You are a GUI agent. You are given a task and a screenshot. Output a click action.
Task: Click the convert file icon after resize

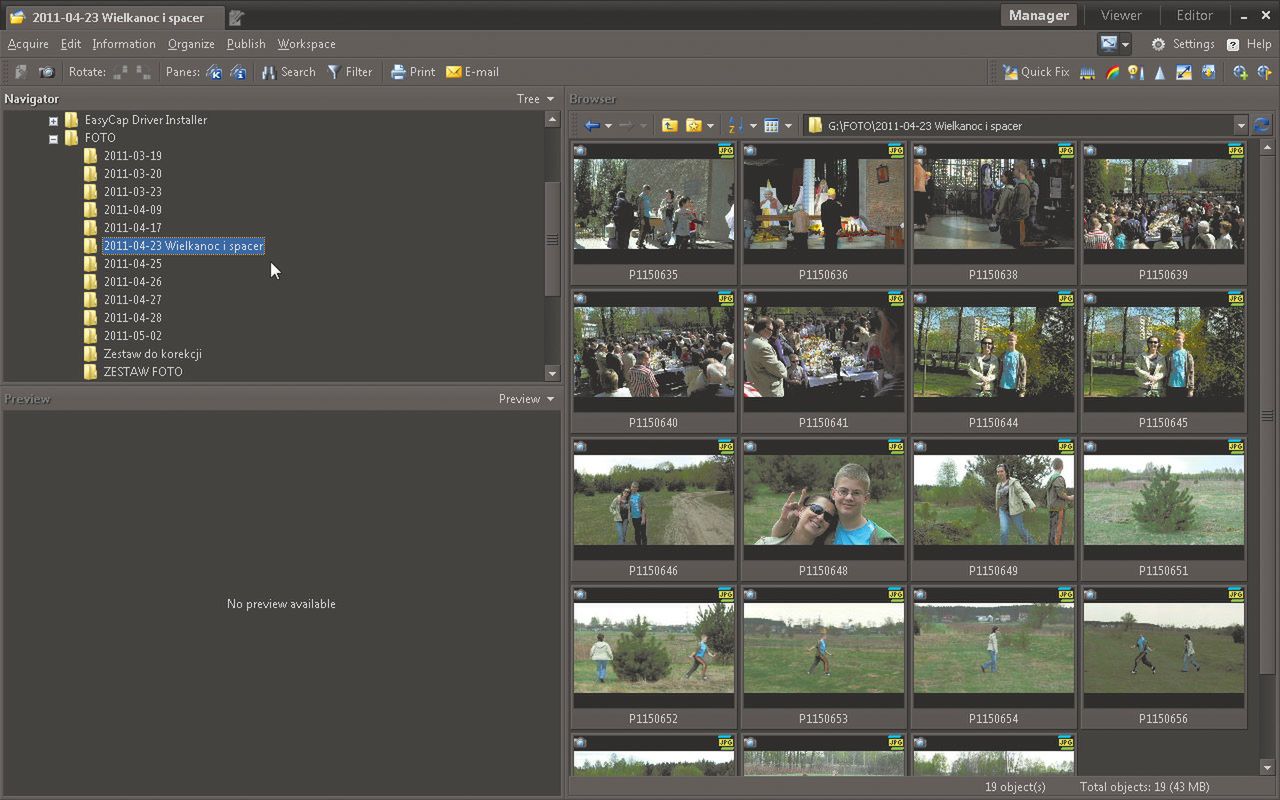point(1208,72)
